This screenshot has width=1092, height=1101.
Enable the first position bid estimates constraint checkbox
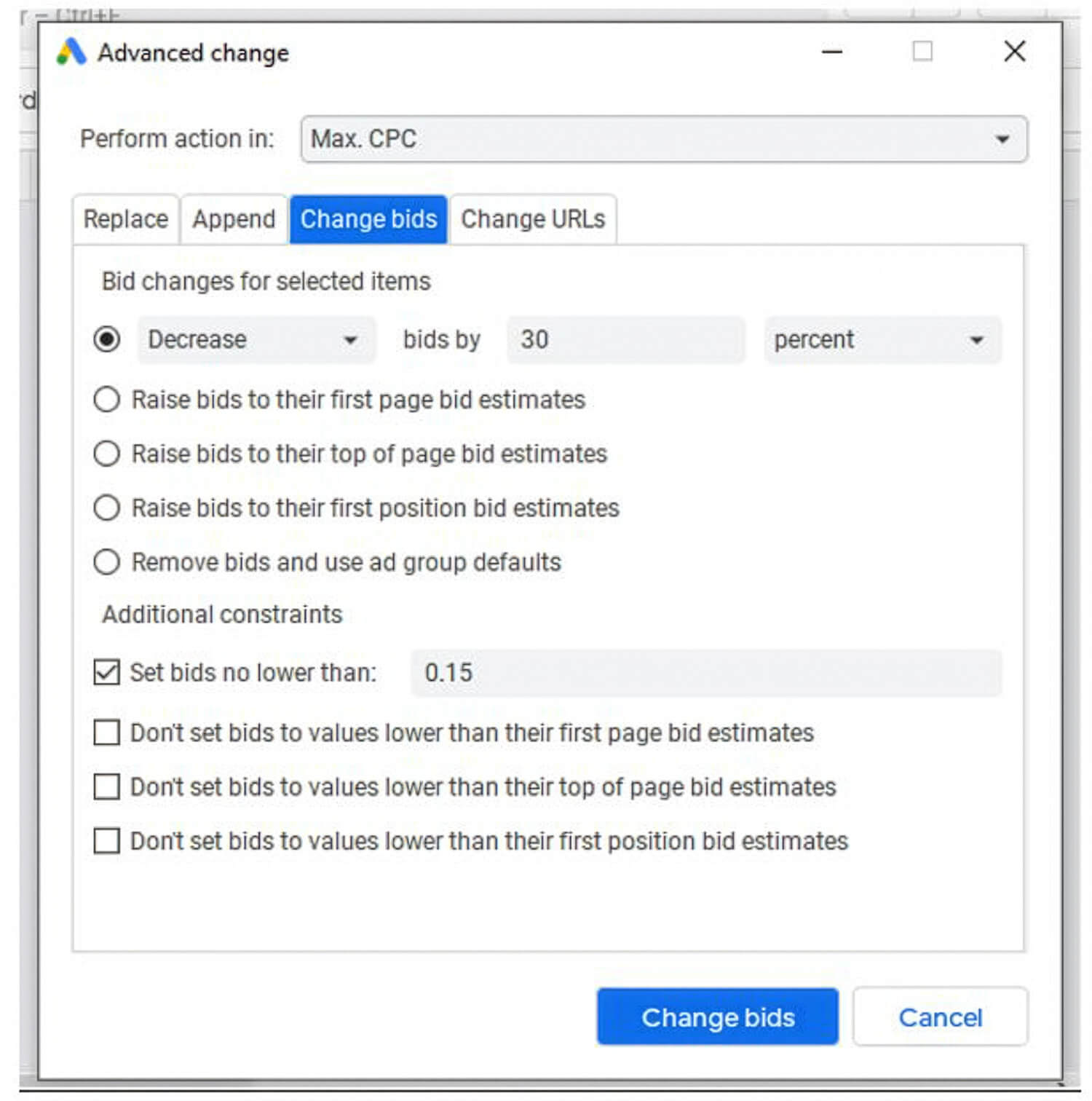point(107,841)
